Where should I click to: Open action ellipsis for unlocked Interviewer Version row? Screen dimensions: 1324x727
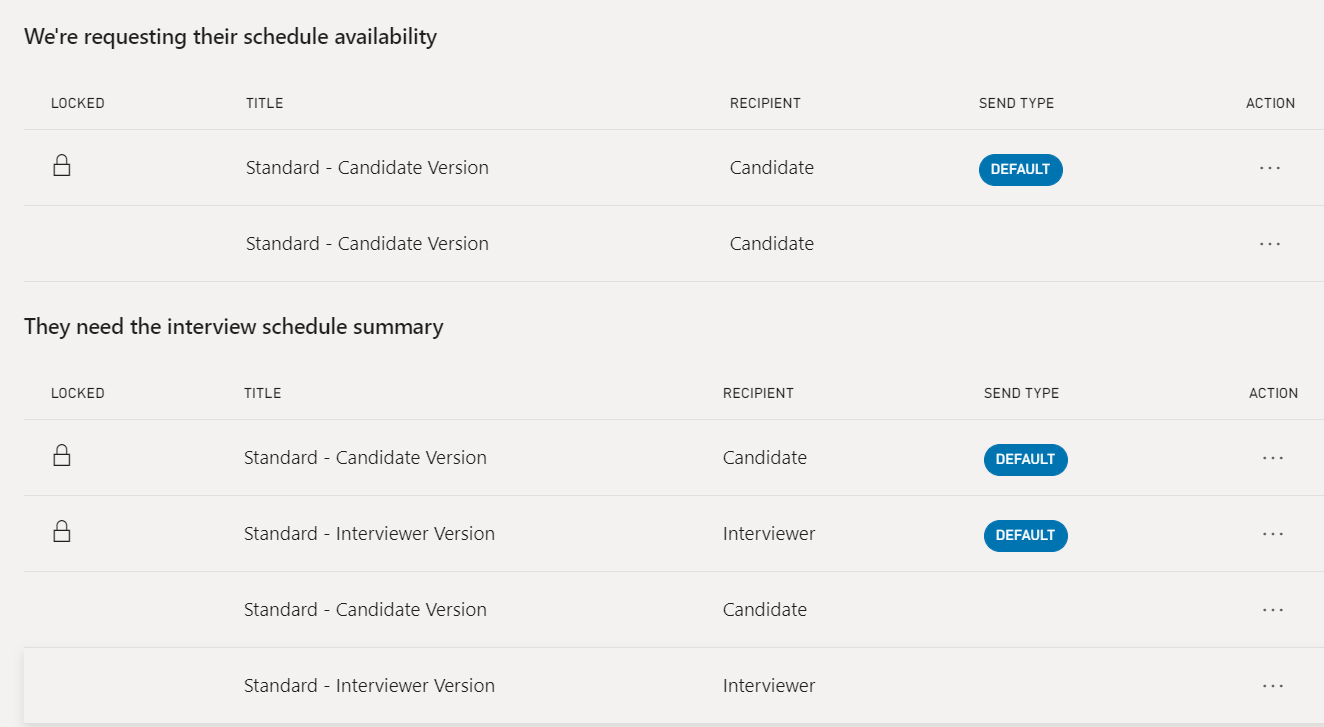pyautogui.click(x=1273, y=686)
